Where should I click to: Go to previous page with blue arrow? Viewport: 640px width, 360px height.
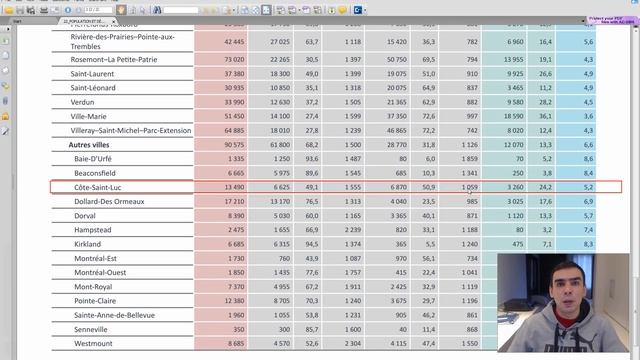[68, 10]
